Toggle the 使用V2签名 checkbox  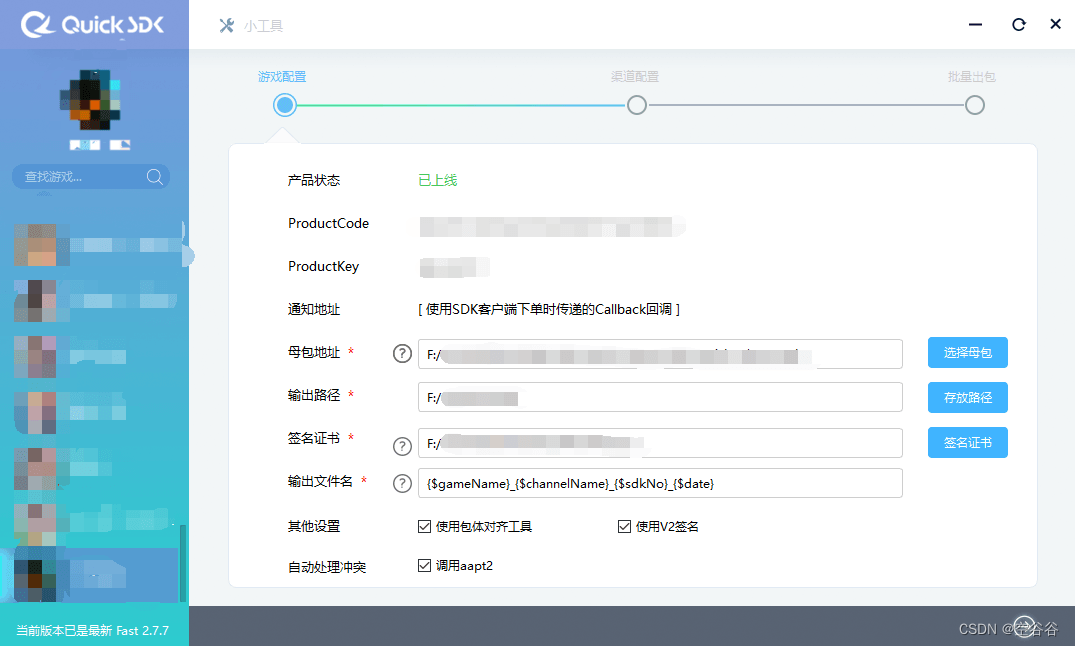623,525
